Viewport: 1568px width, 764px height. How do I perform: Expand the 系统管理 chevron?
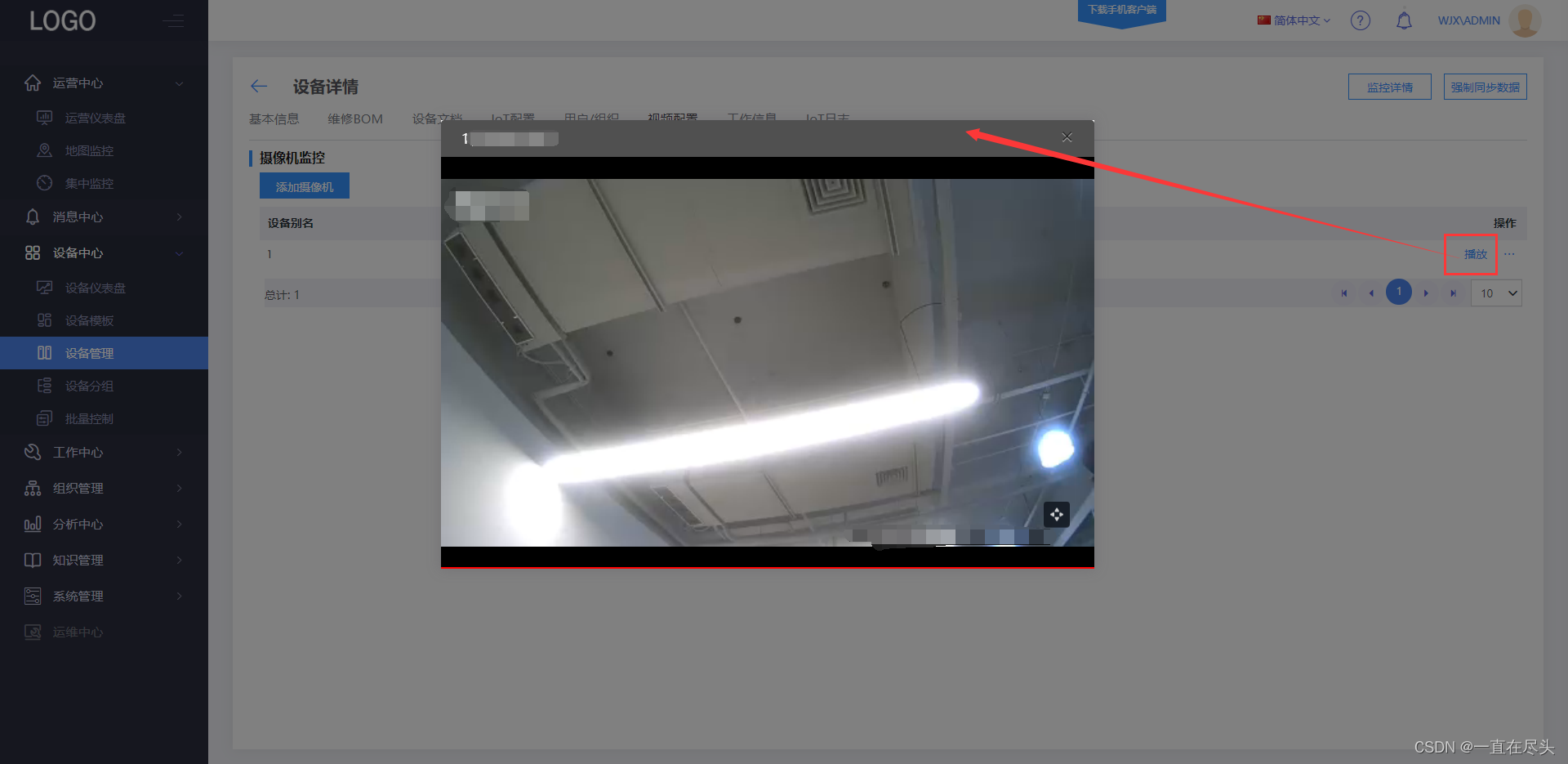tap(179, 596)
